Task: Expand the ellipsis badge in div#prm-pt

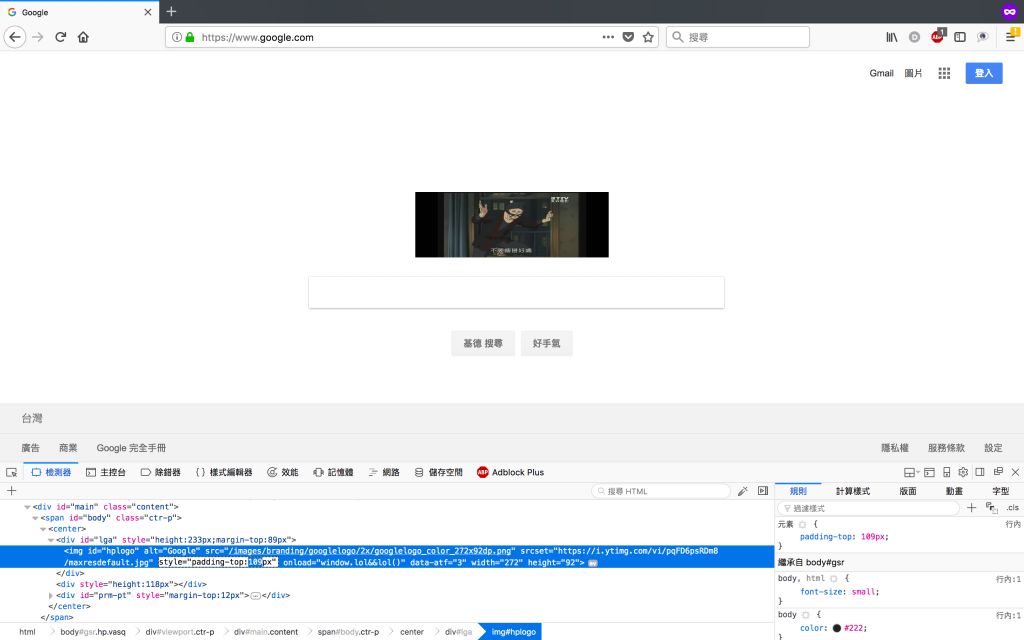Action: 256,596
